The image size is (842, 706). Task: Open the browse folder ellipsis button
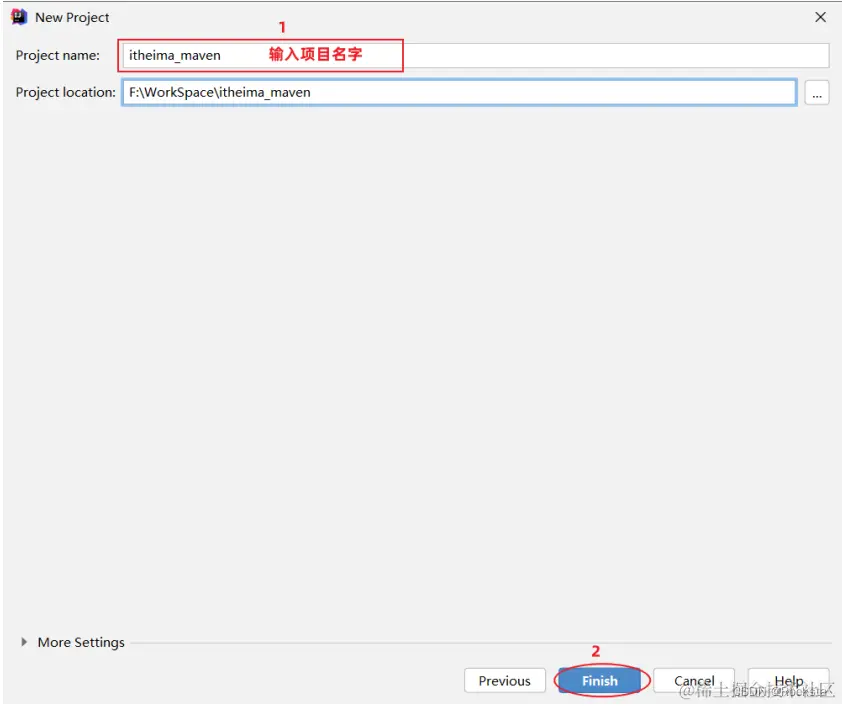[817, 93]
